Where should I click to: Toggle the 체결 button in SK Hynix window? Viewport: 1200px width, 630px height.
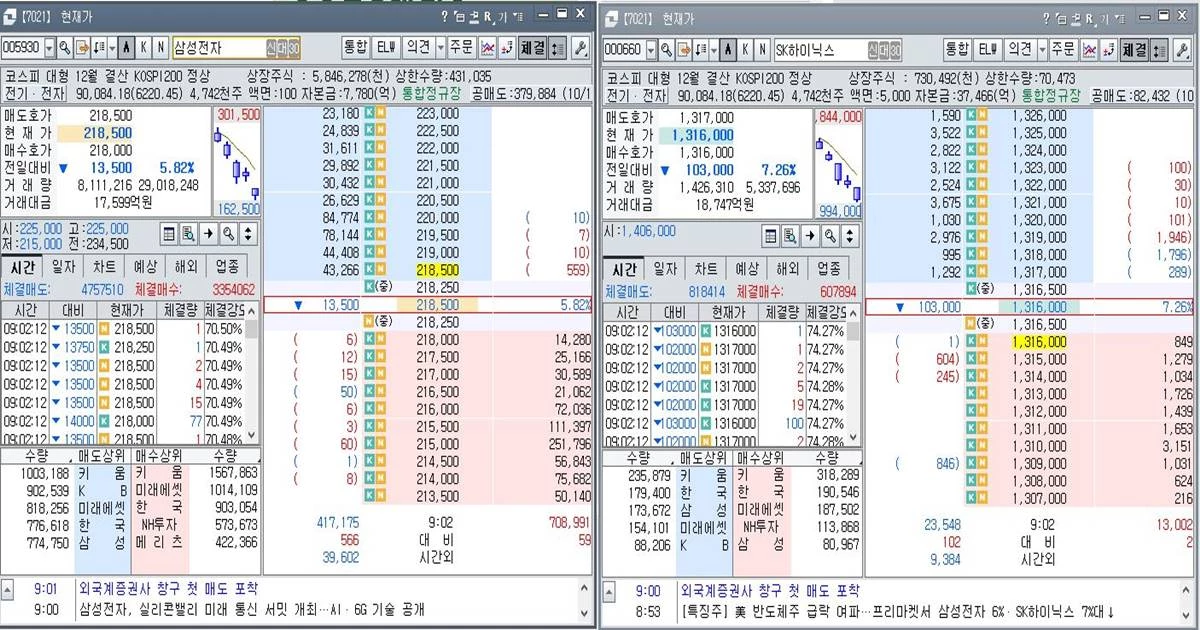pyautogui.click(x=1134, y=49)
